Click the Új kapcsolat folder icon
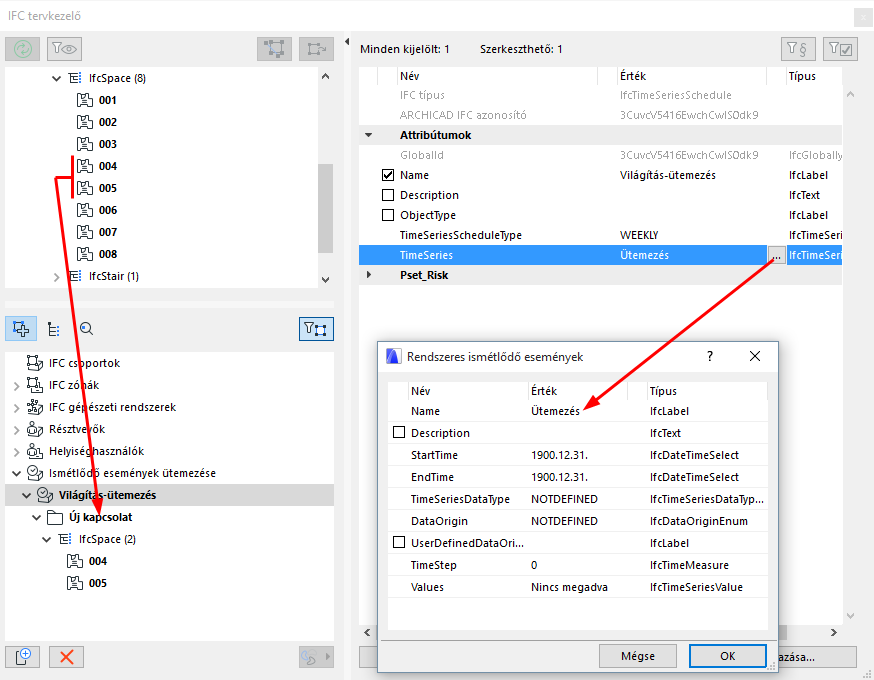 (x=55, y=518)
